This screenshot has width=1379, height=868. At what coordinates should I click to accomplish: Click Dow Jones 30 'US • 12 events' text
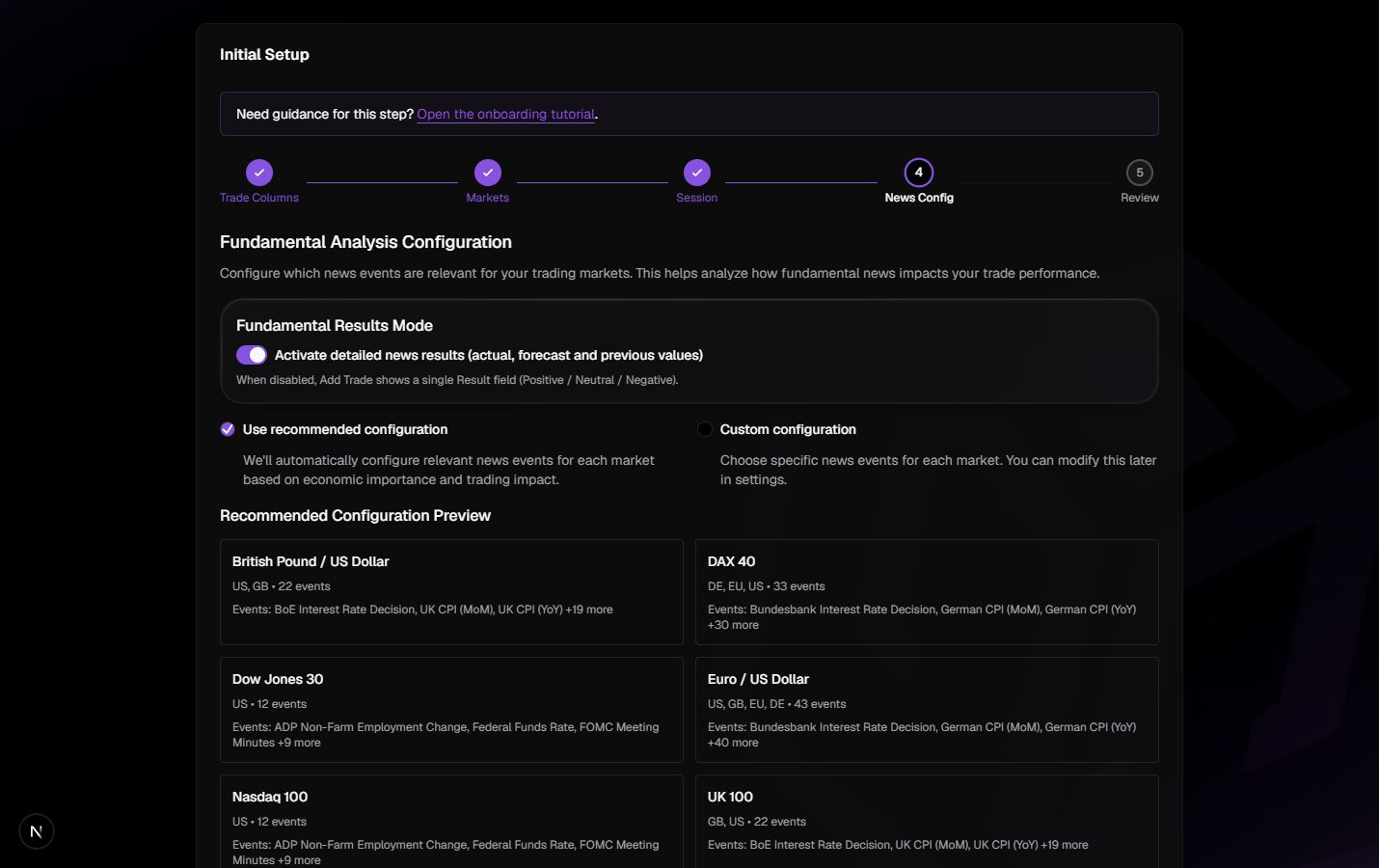pyautogui.click(x=269, y=704)
